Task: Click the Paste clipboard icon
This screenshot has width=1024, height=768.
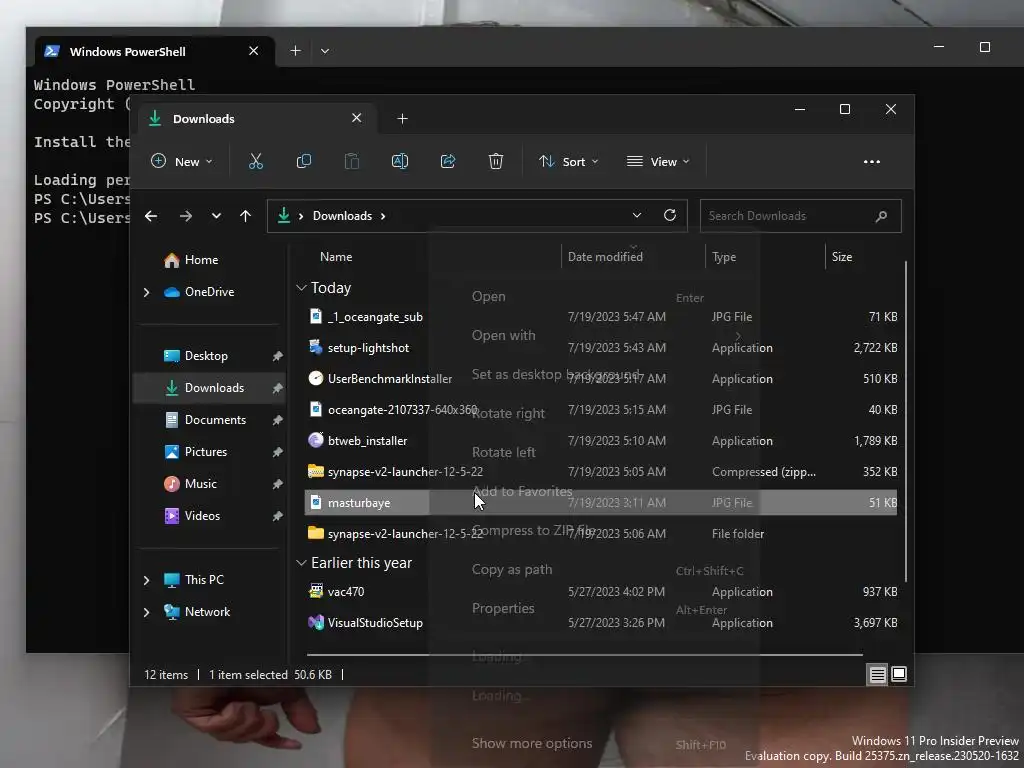Action: 352,161
